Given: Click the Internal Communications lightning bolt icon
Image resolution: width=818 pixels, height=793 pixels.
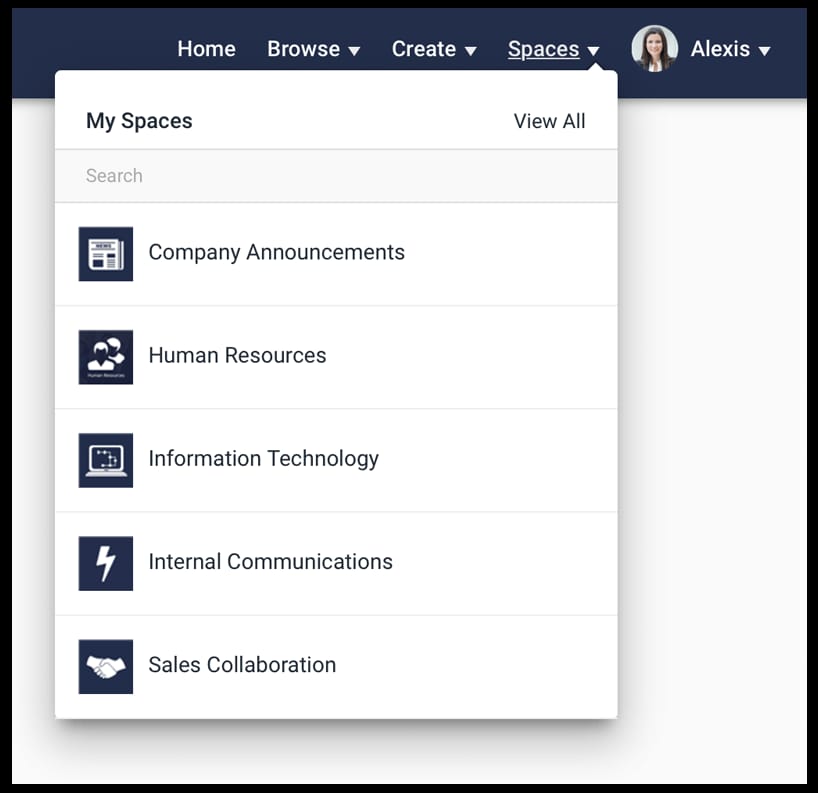Looking at the screenshot, I should click(105, 562).
